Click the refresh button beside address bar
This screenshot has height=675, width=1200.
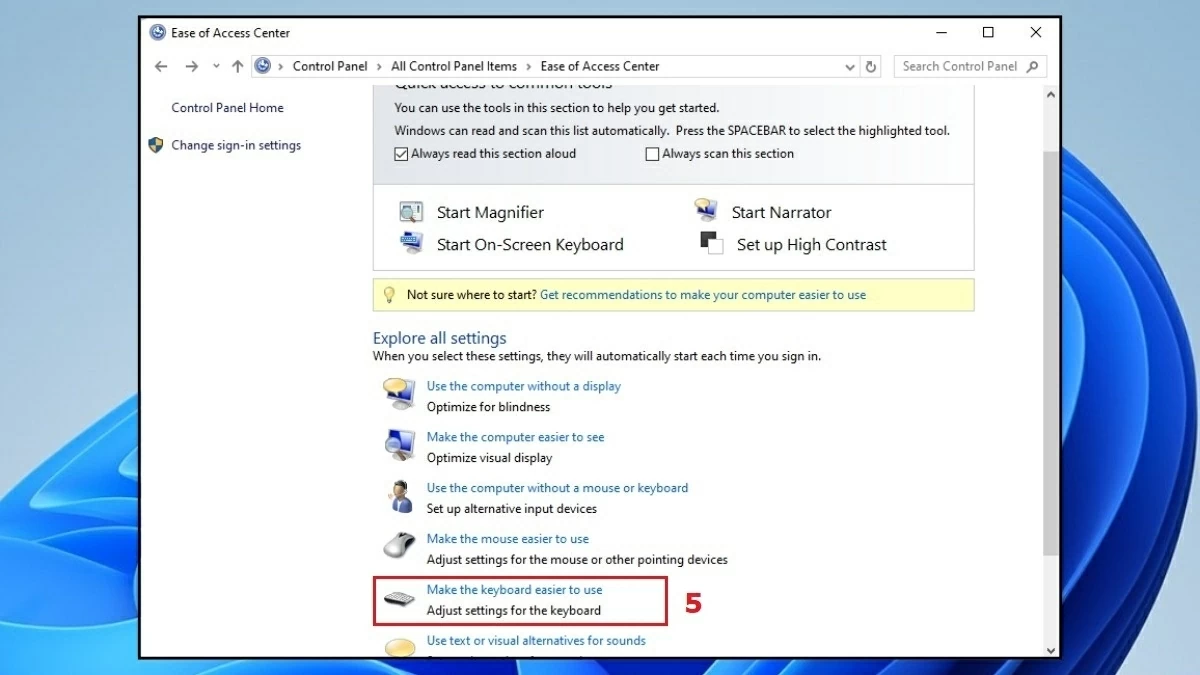(871, 67)
